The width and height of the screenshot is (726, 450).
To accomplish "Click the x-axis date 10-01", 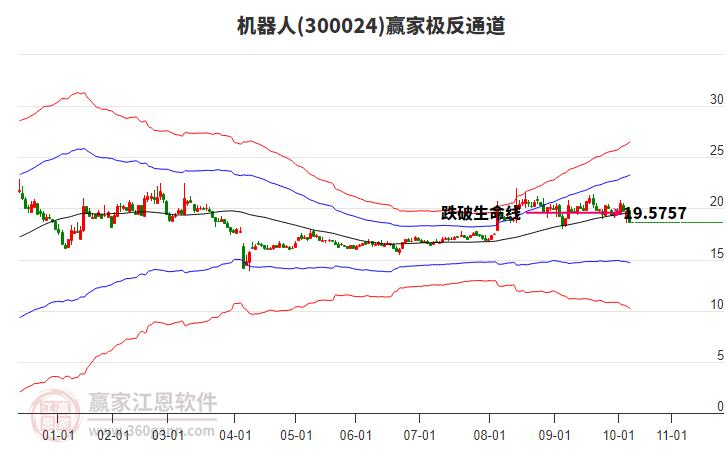I will [618, 435].
